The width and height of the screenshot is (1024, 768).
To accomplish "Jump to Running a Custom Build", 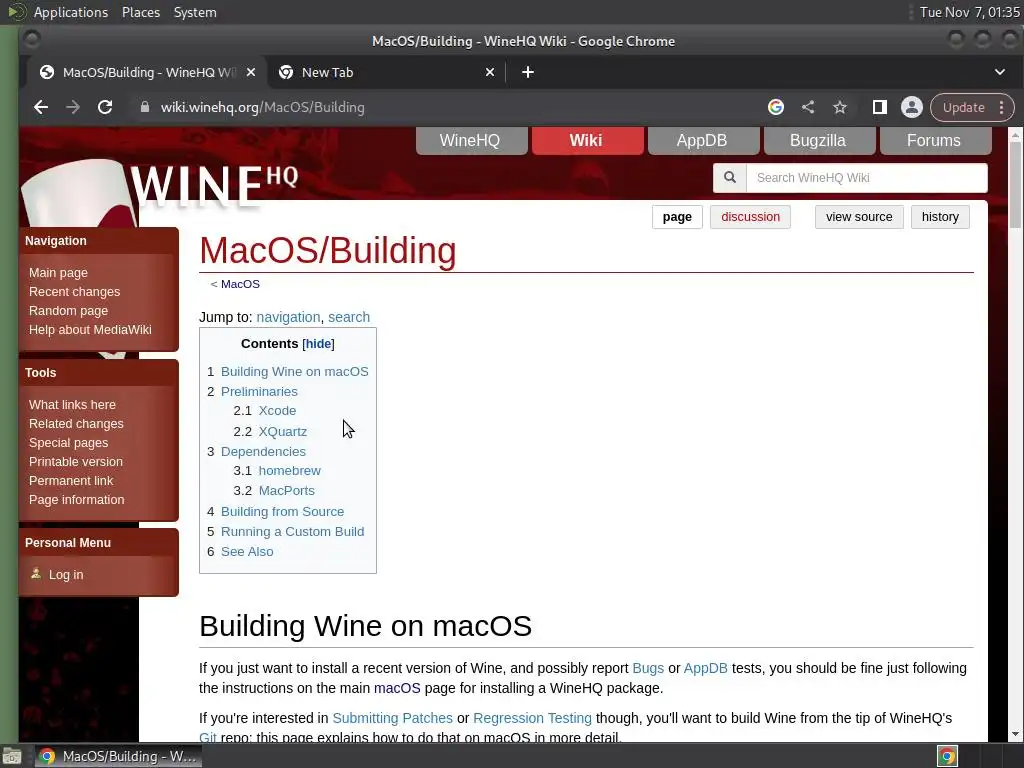I will [x=293, y=532].
